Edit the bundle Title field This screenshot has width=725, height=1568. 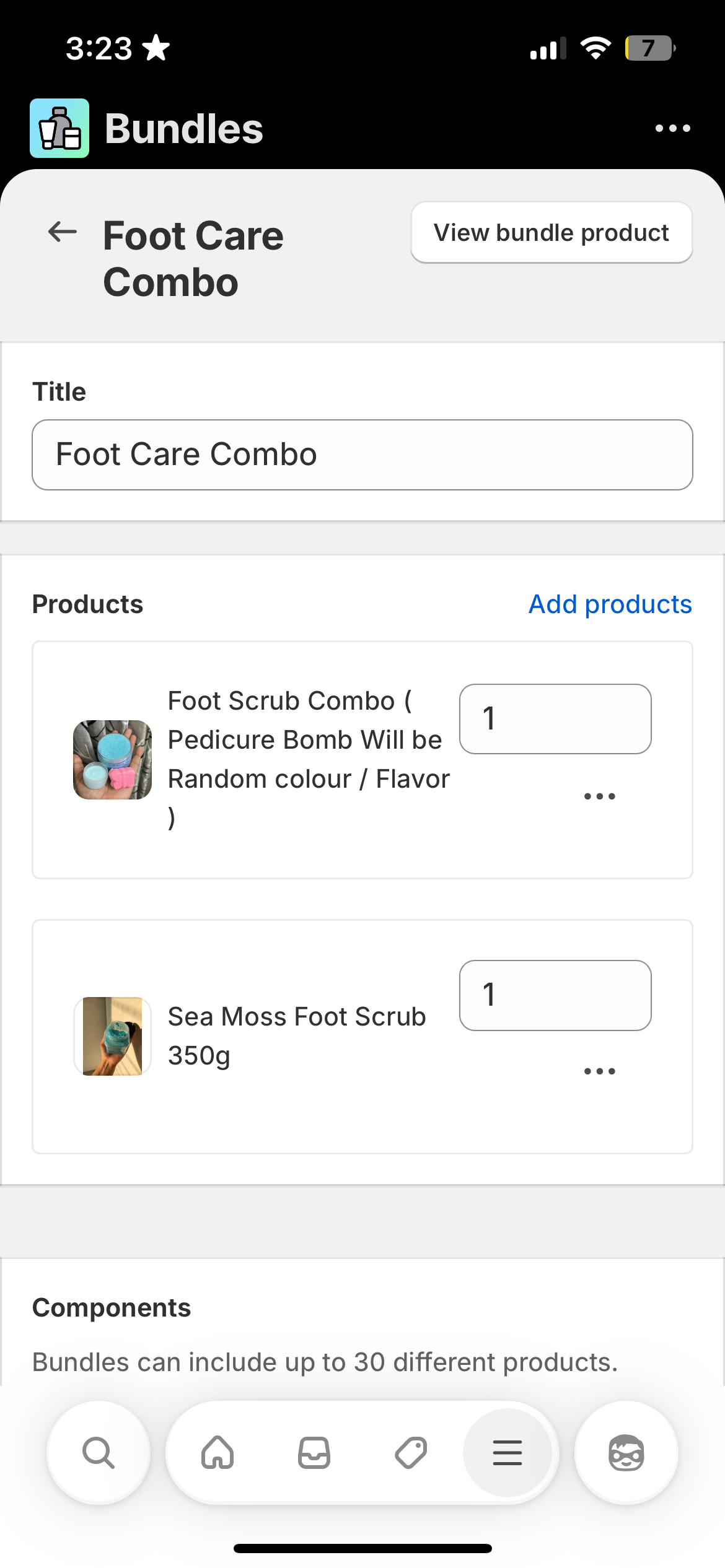(362, 454)
